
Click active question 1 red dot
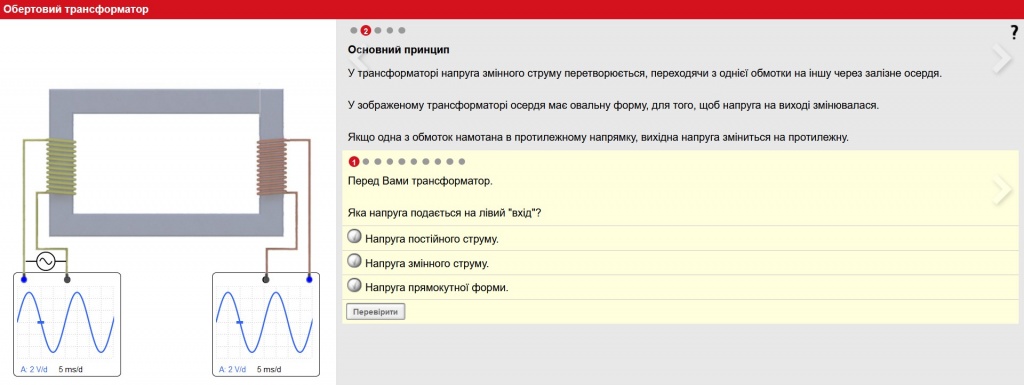point(354,161)
